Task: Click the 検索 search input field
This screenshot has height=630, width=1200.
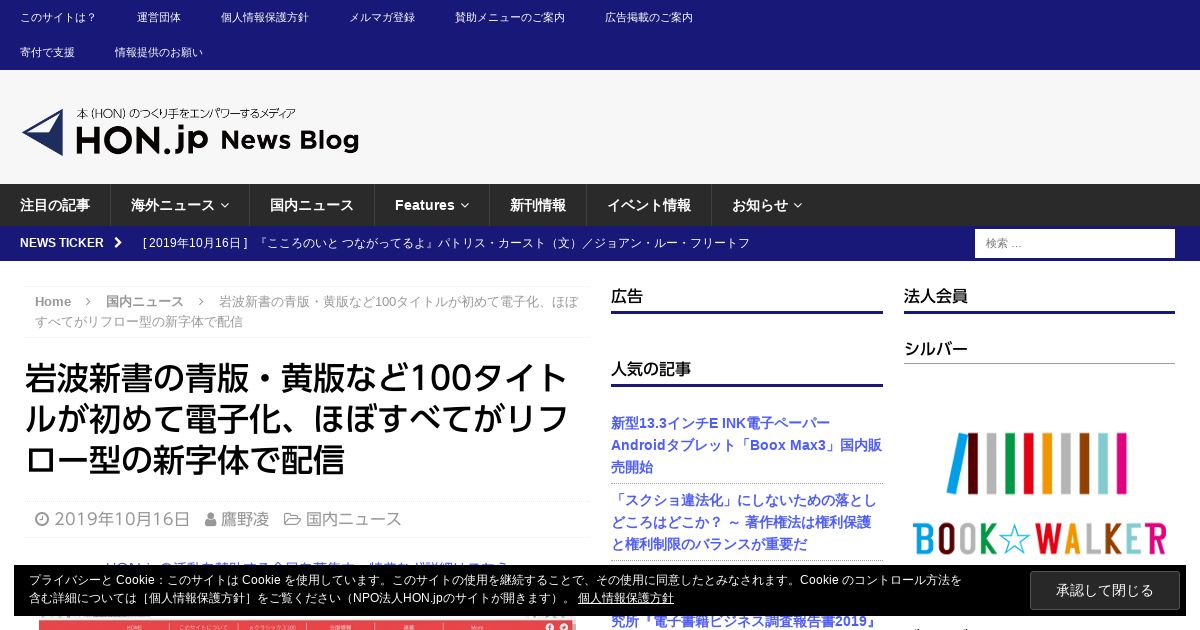Action: pyautogui.click(x=1075, y=243)
